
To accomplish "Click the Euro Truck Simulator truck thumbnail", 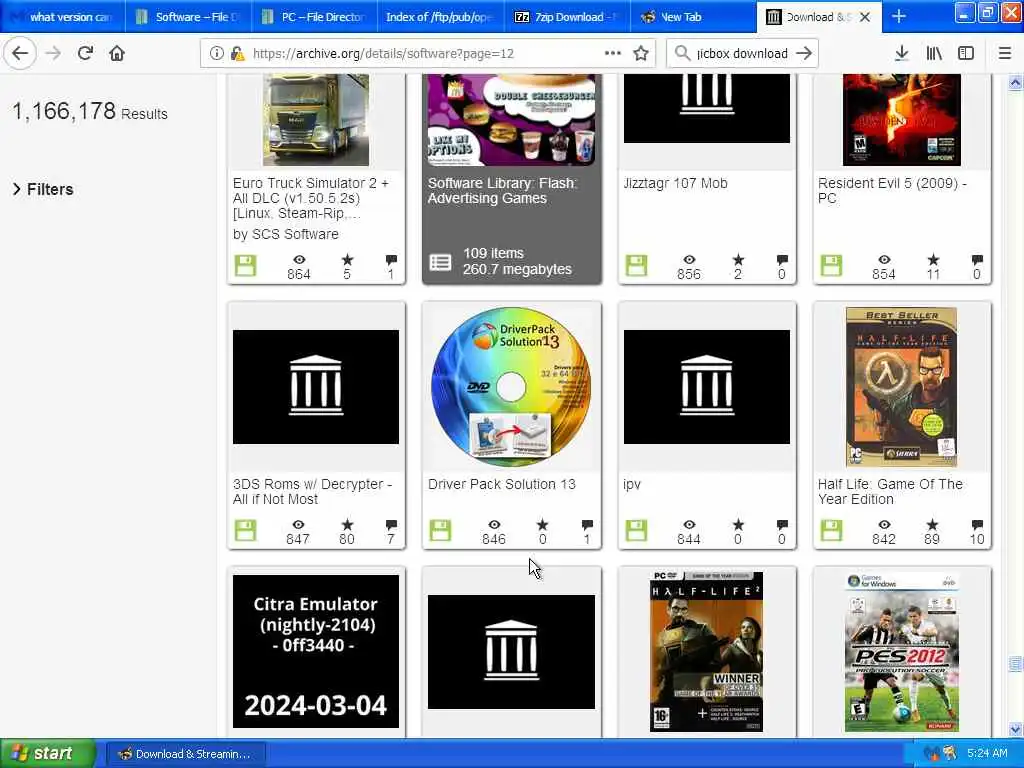I will tap(316, 120).
